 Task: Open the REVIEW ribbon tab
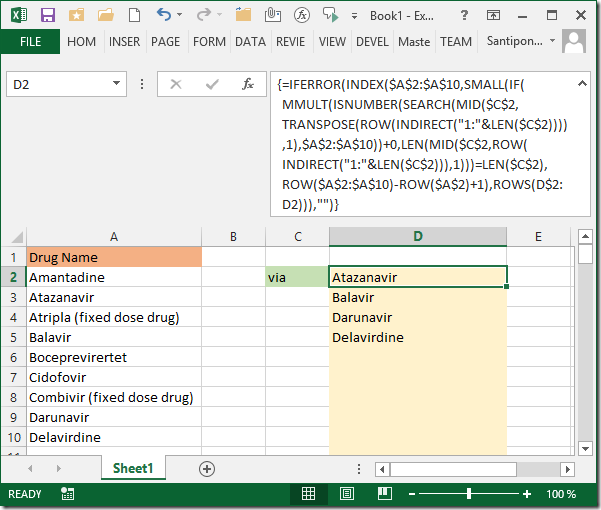coord(291,41)
